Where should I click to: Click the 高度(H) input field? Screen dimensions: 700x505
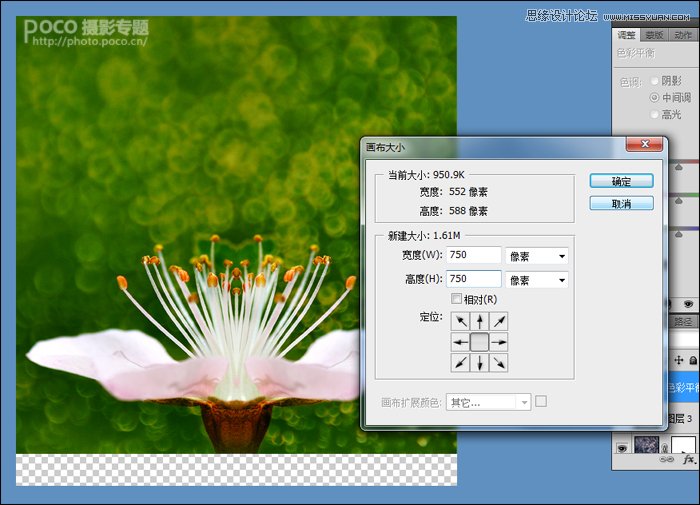click(474, 279)
